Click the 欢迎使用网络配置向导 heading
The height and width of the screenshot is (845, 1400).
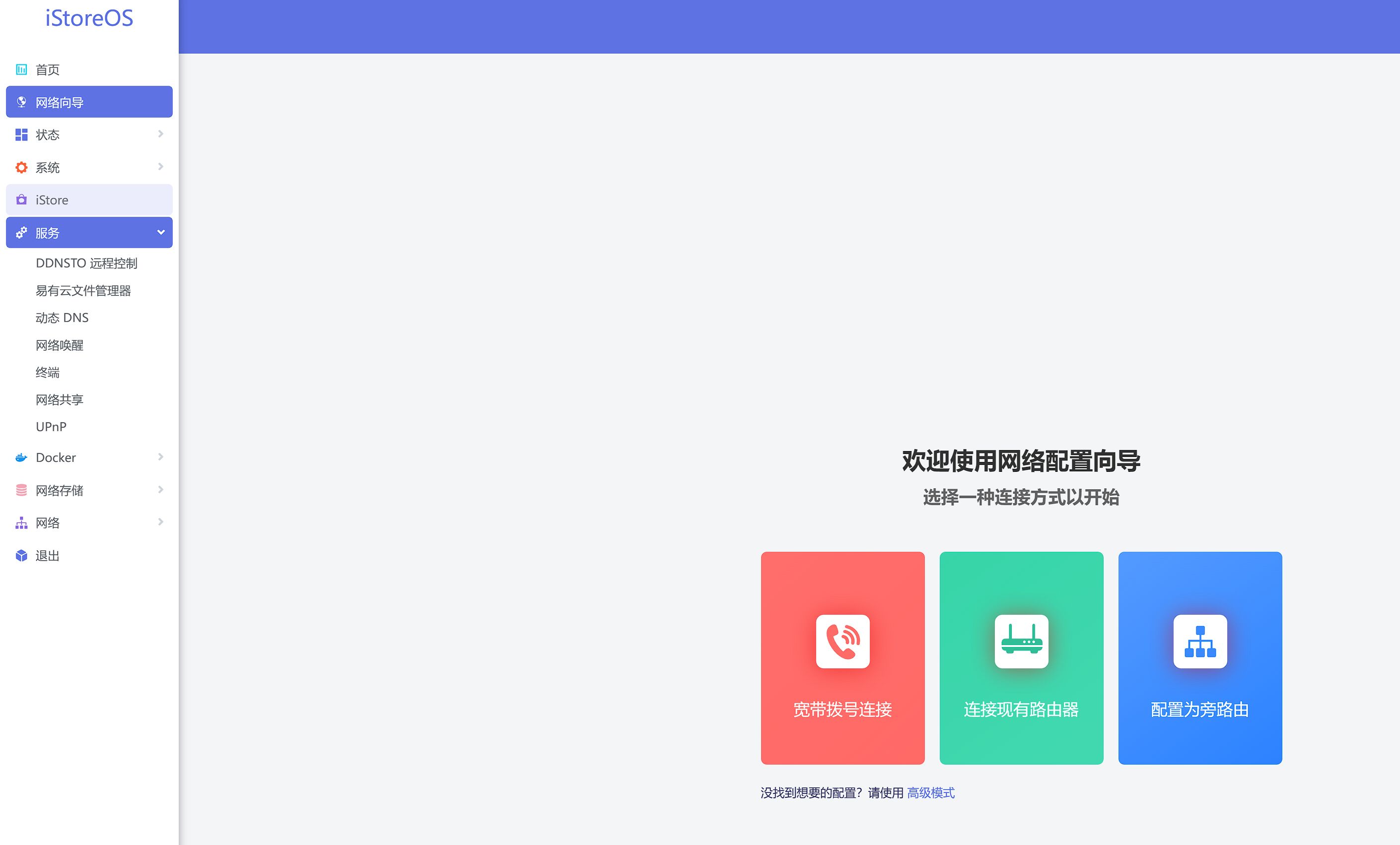pyautogui.click(x=1022, y=460)
